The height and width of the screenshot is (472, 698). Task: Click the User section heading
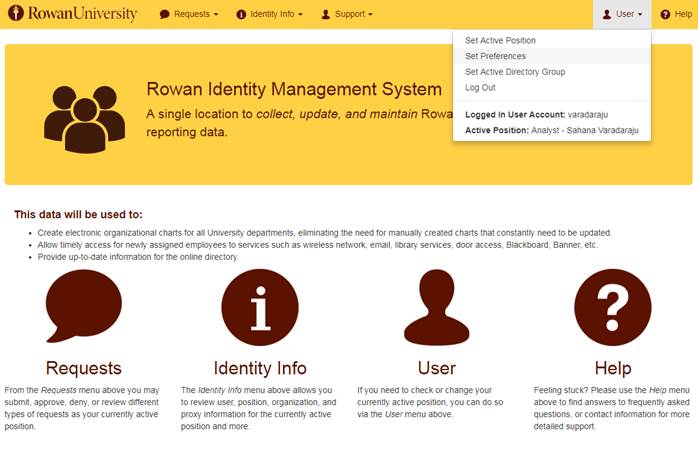coord(437,368)
